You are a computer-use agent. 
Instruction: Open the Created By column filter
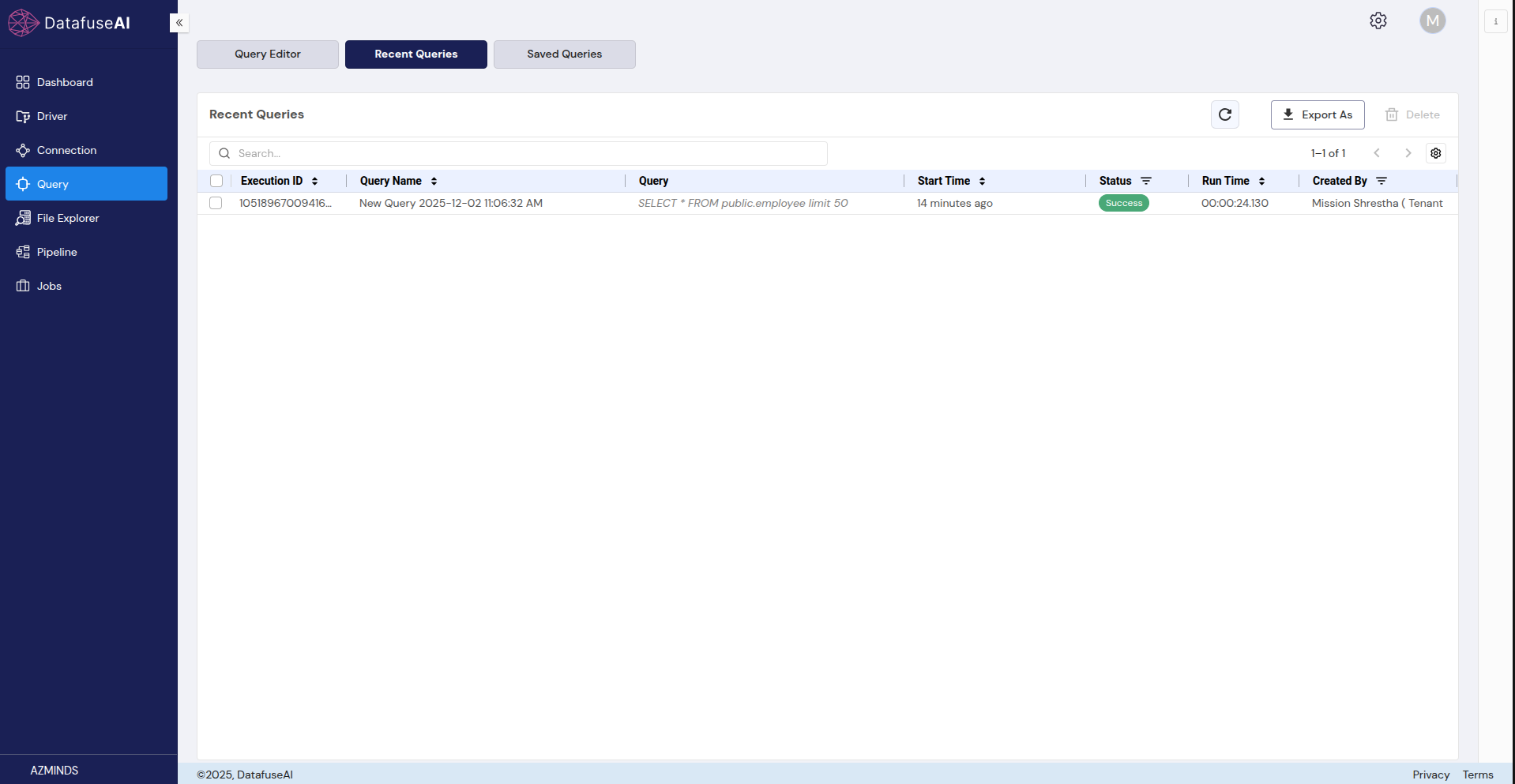(x=1381, y=181)
